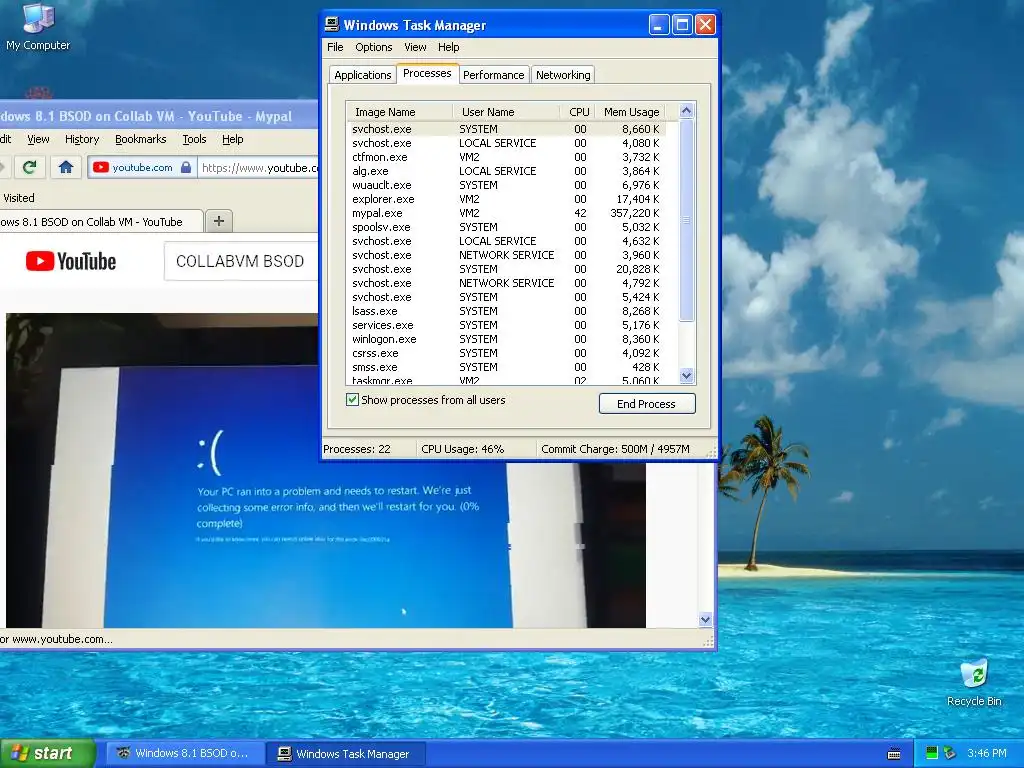Open Task Manager File menu

(x=335, y=47)
